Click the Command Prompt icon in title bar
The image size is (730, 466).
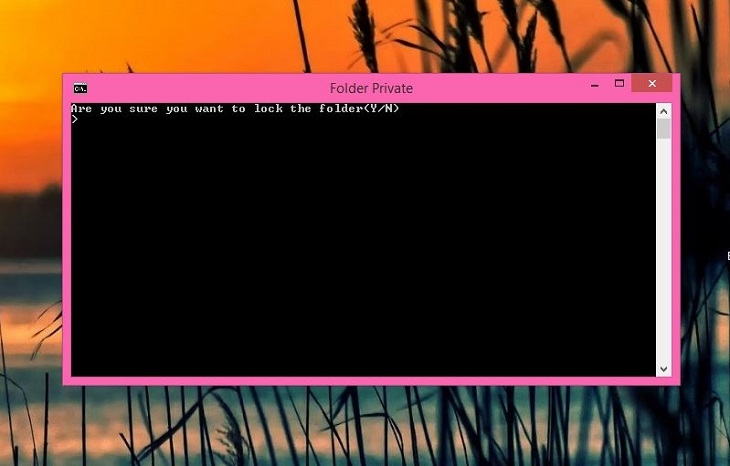[x=80, y=88]
